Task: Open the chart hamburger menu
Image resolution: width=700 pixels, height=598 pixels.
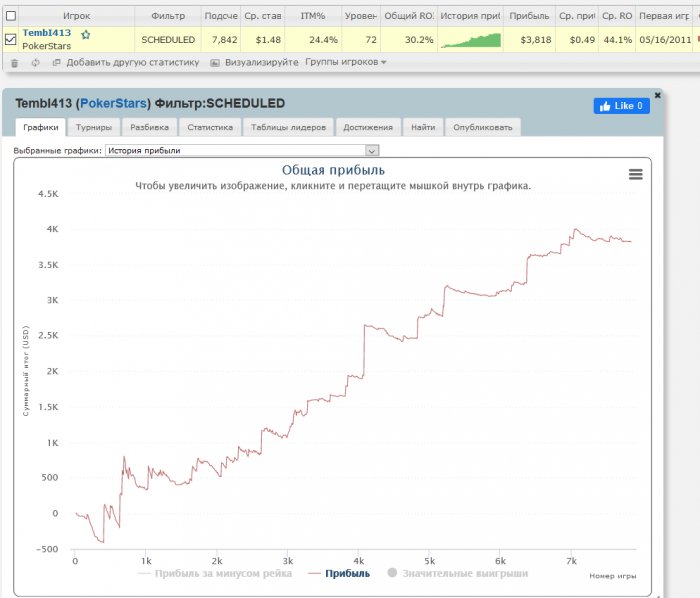Action: [636, 174]
